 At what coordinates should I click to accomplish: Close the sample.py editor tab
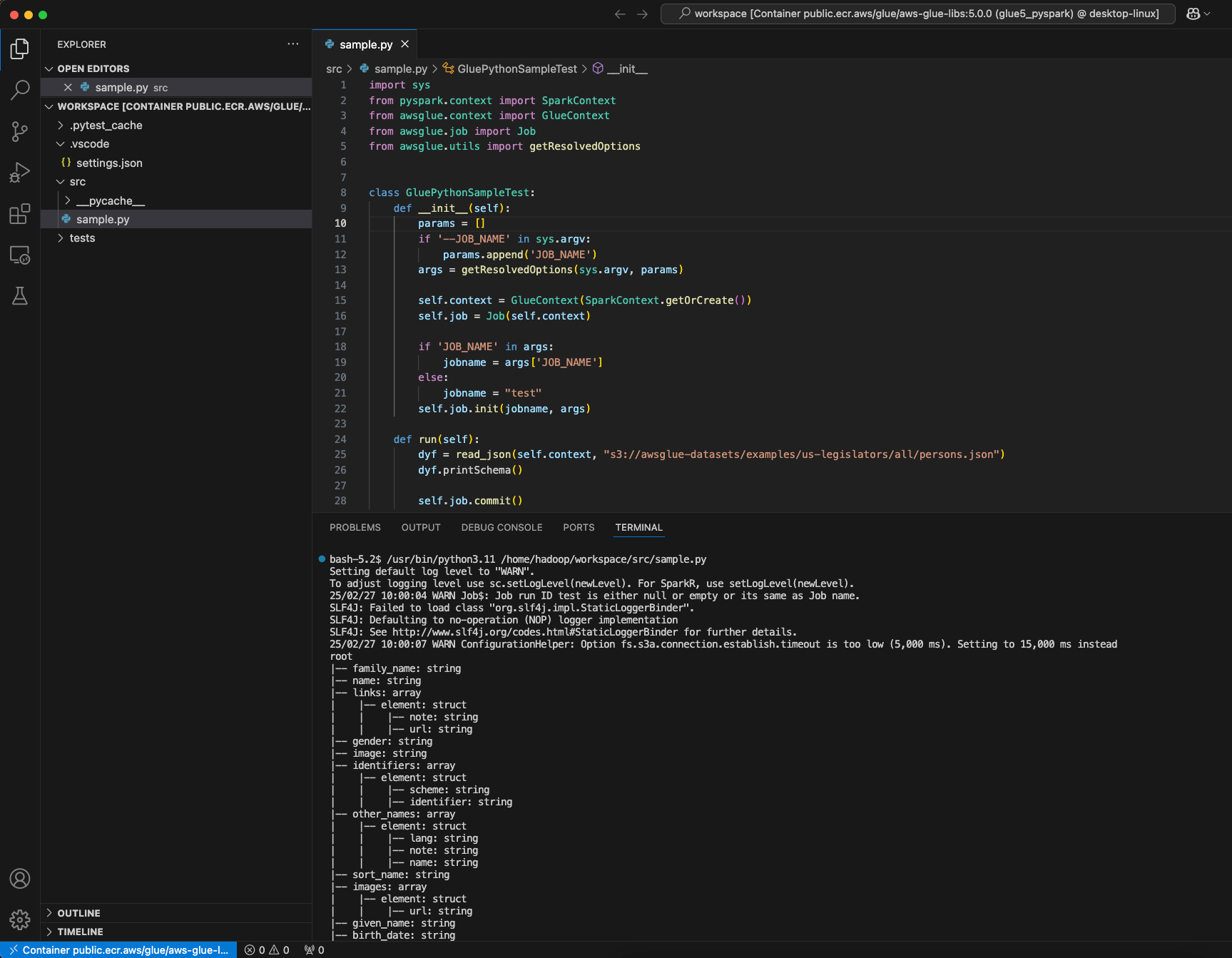click(405, 44)
